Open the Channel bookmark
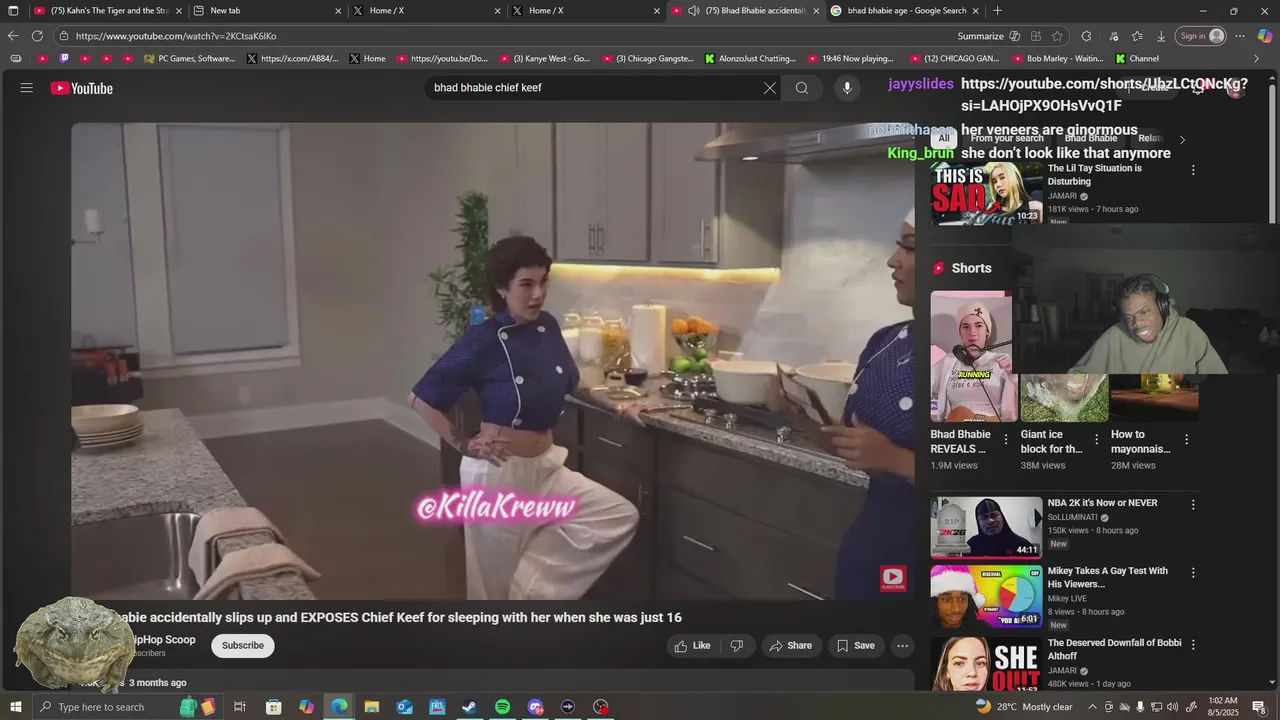Image resolution: width=1280 pixels, height=720 pixels. (x=1138, y=59)
